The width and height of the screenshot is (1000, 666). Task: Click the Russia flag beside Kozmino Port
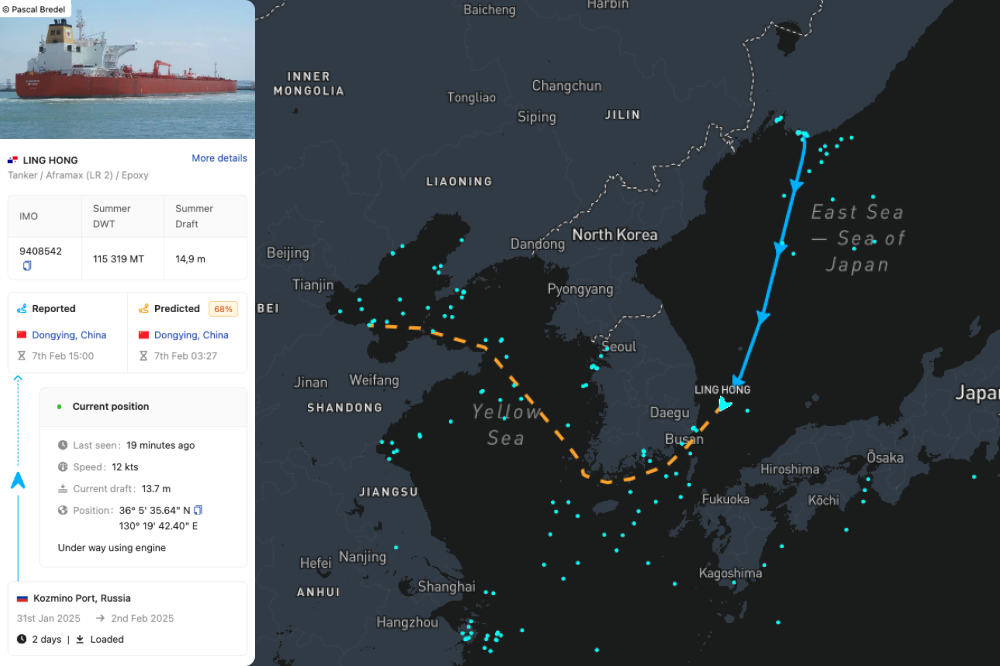click(x=22, y=598)
